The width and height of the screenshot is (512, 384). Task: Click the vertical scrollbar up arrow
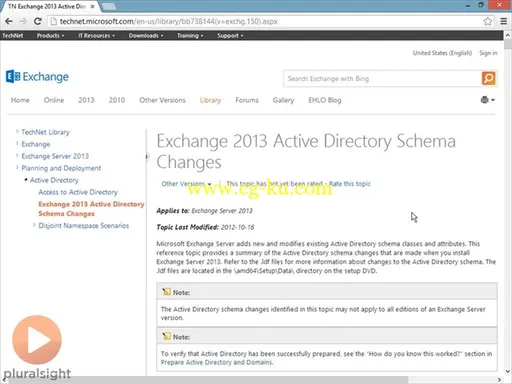point(508,35)
